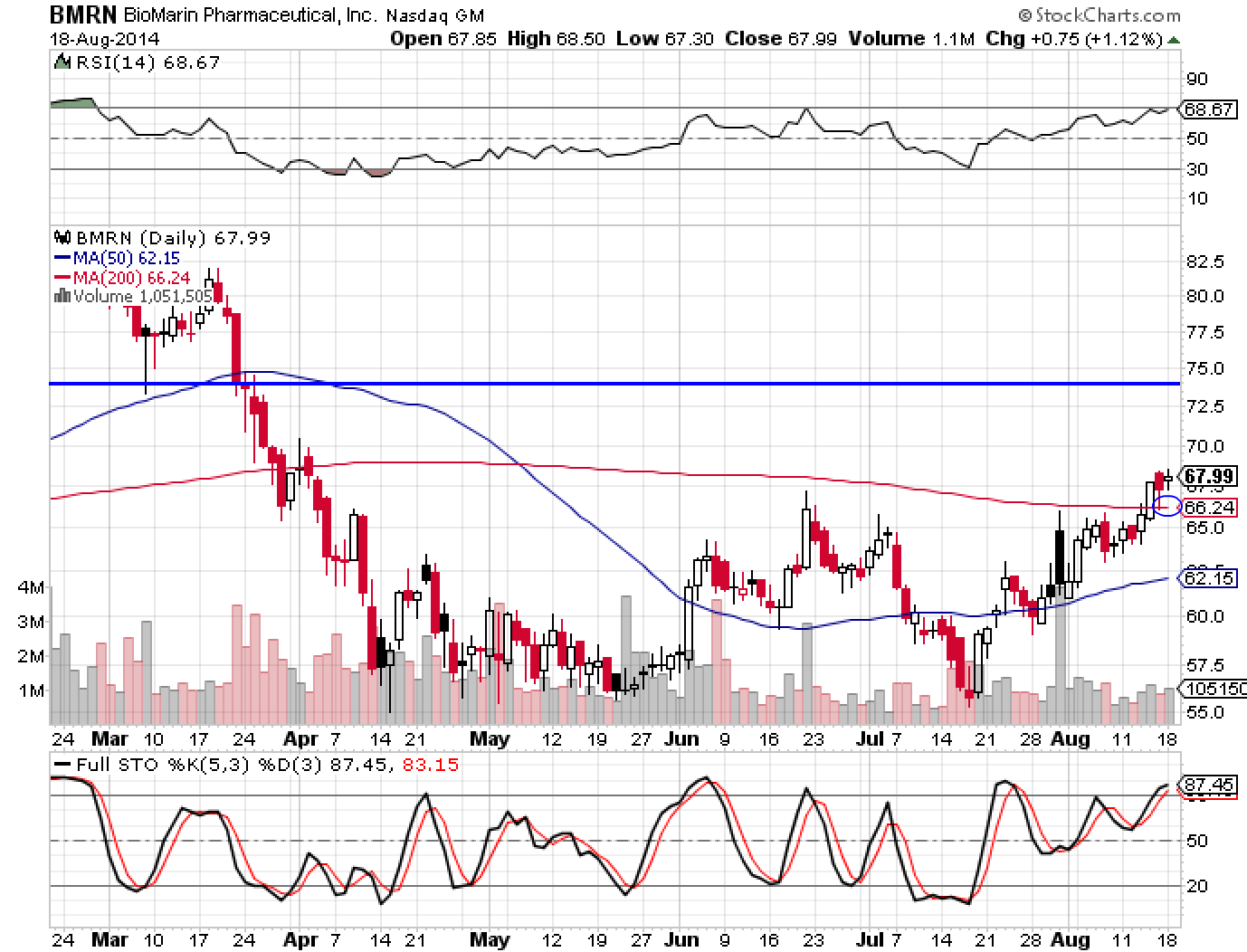The image size is (1247, 952).
Task: Click the Apr label on bottom axis
Action: click(300, 940)
